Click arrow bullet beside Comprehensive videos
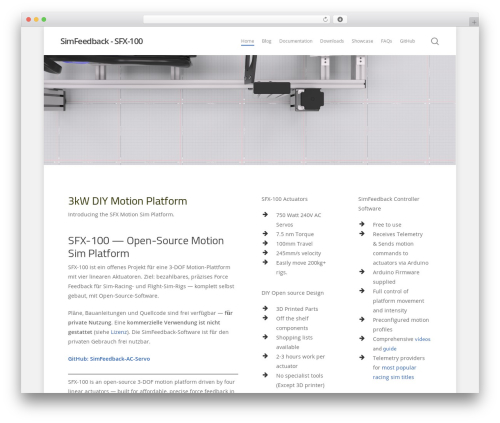The width and height of the screenshot is (500, 423). tap(362, 338)
